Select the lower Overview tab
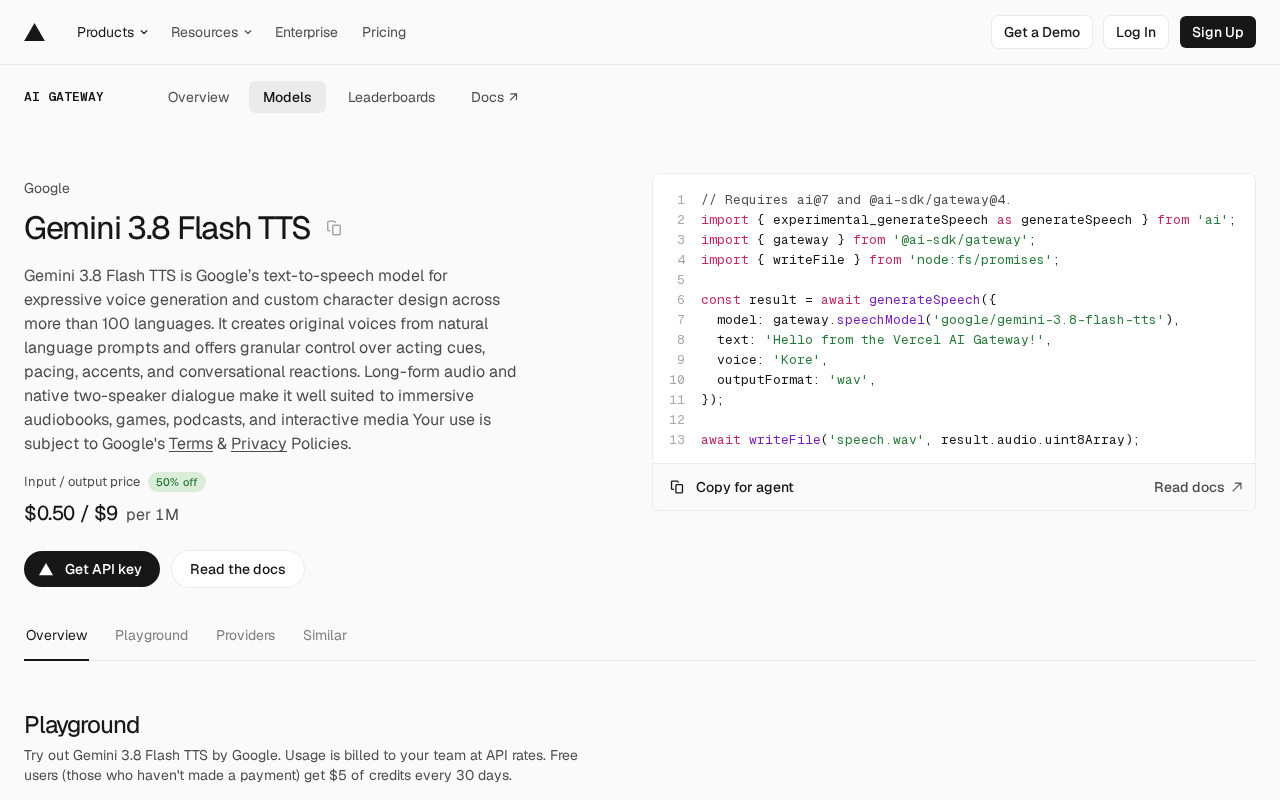Viewport: 1280px width, 800px height. tap(57, 635)
